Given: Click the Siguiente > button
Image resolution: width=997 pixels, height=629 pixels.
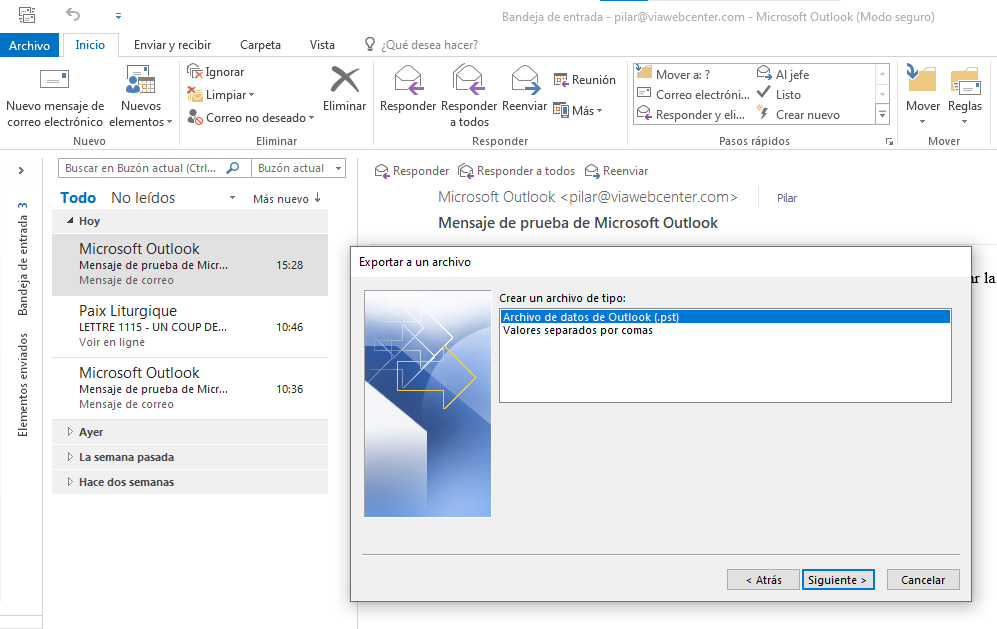Looking at the screenshot, I should 838,579.
